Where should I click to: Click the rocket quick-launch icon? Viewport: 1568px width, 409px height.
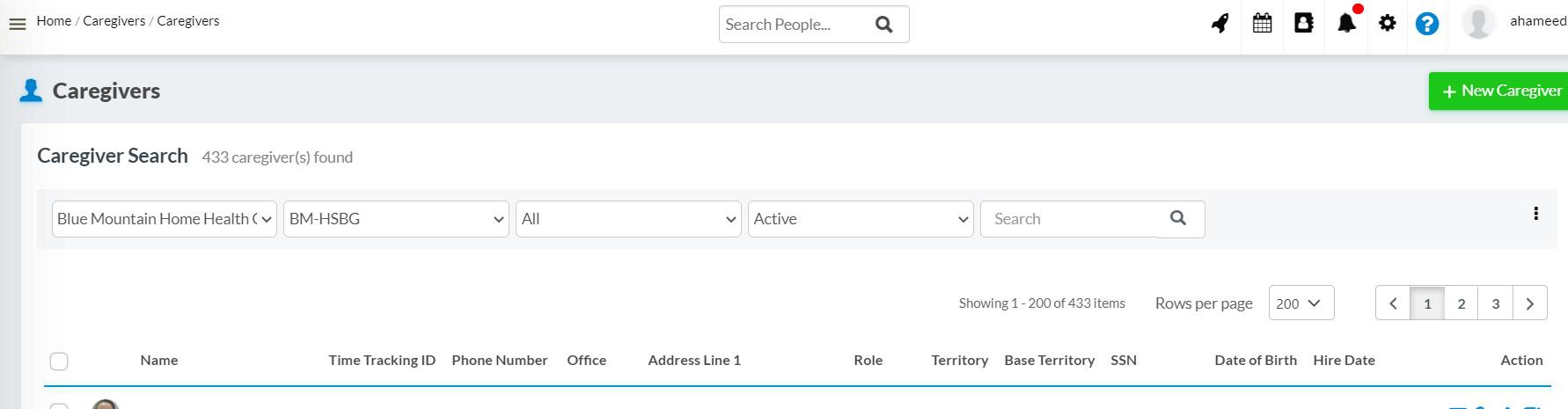pos(1220,24)
